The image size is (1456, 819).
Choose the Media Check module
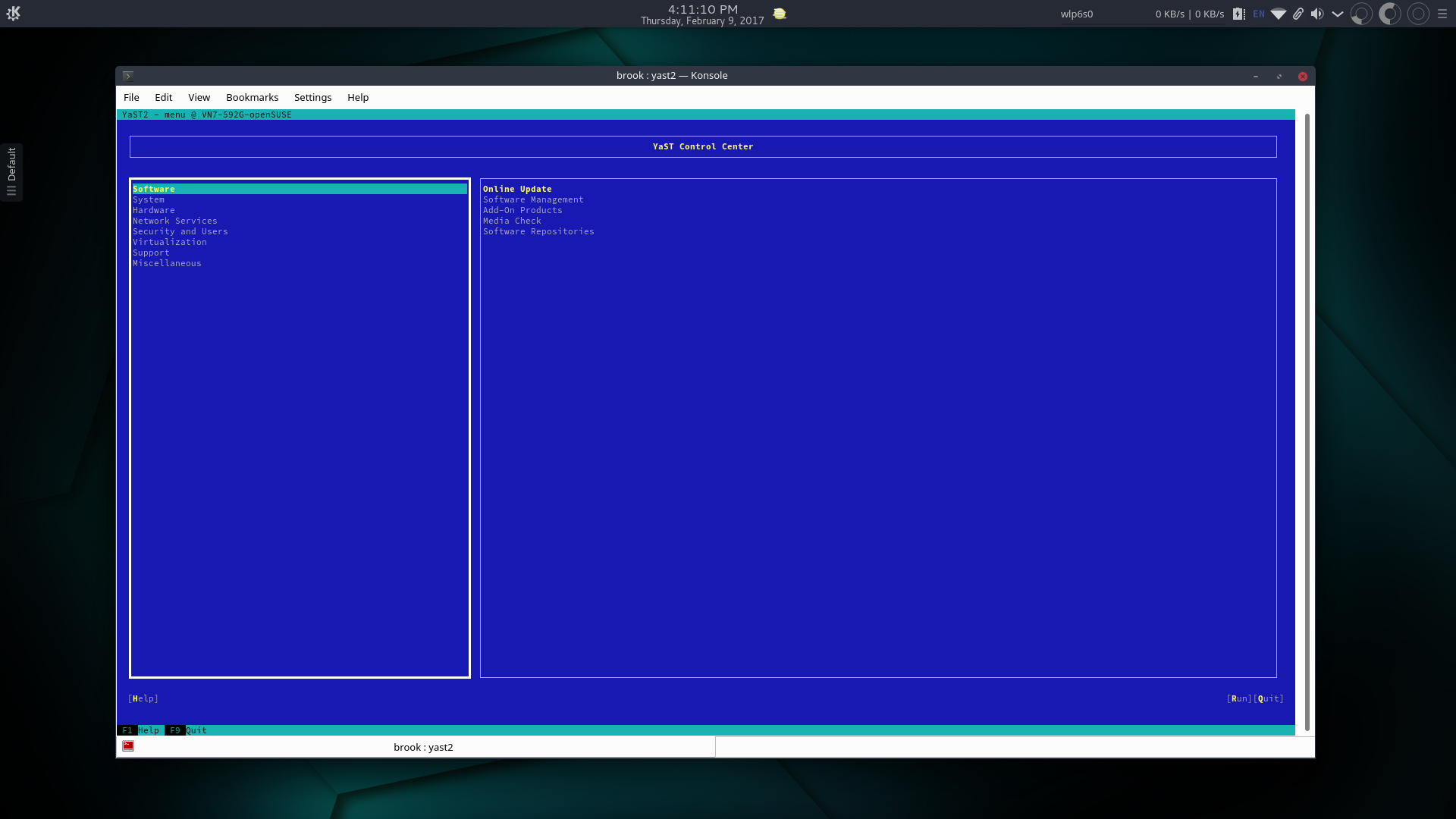pyautogui.click(x=512, y=221)
